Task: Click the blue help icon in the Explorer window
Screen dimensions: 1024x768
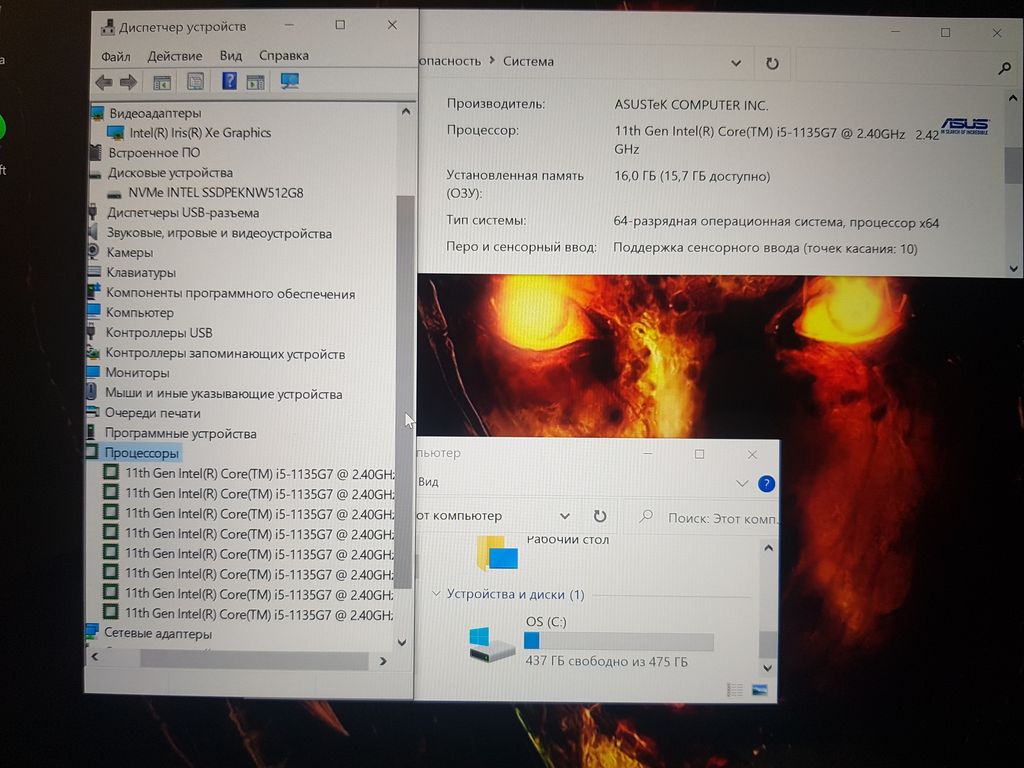Action: tap(766, 484)
